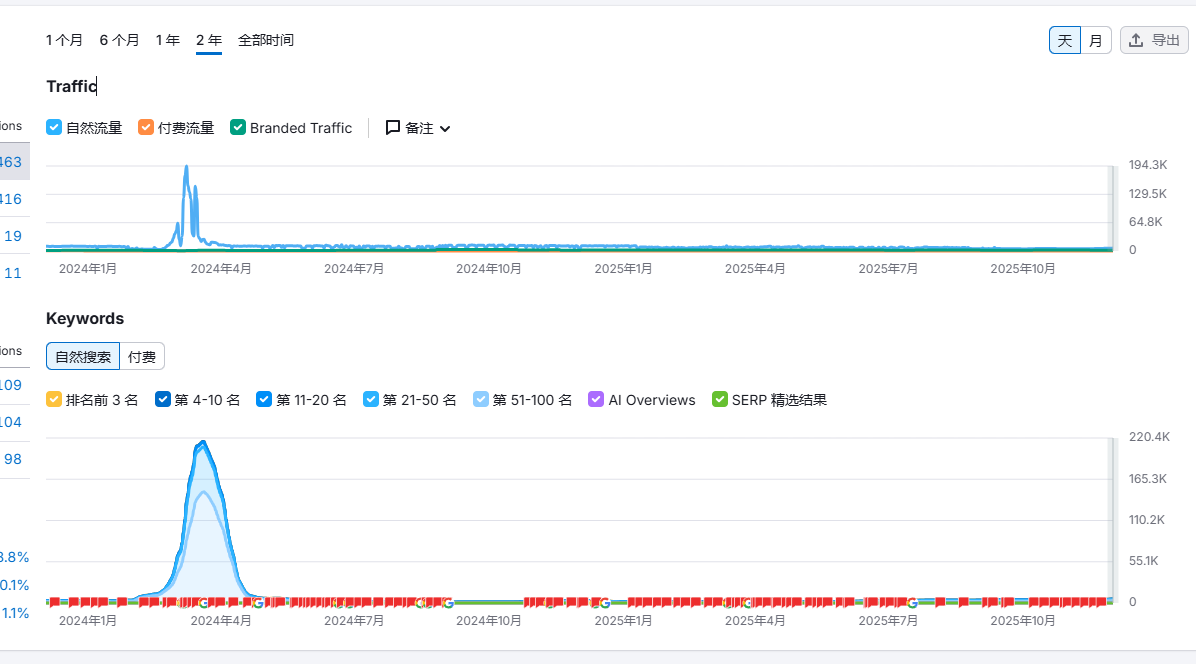Disable the AI Overviews series
Screen dimensions: 1196x664
(597, 400)
